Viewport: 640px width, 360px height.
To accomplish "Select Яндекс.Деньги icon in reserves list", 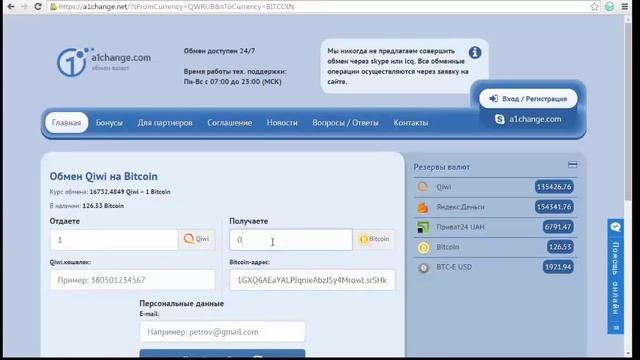I will click(423, 207).
